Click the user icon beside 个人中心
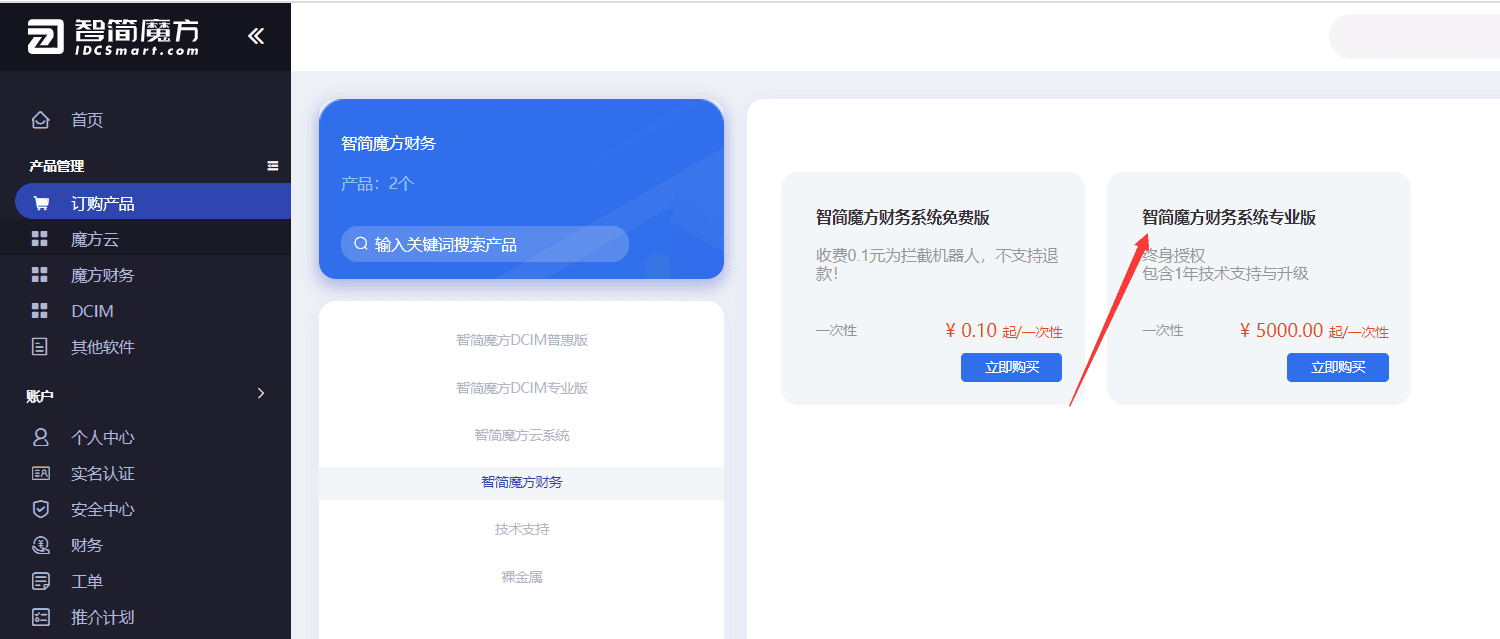1500x639 pixels. pos(40,437)
